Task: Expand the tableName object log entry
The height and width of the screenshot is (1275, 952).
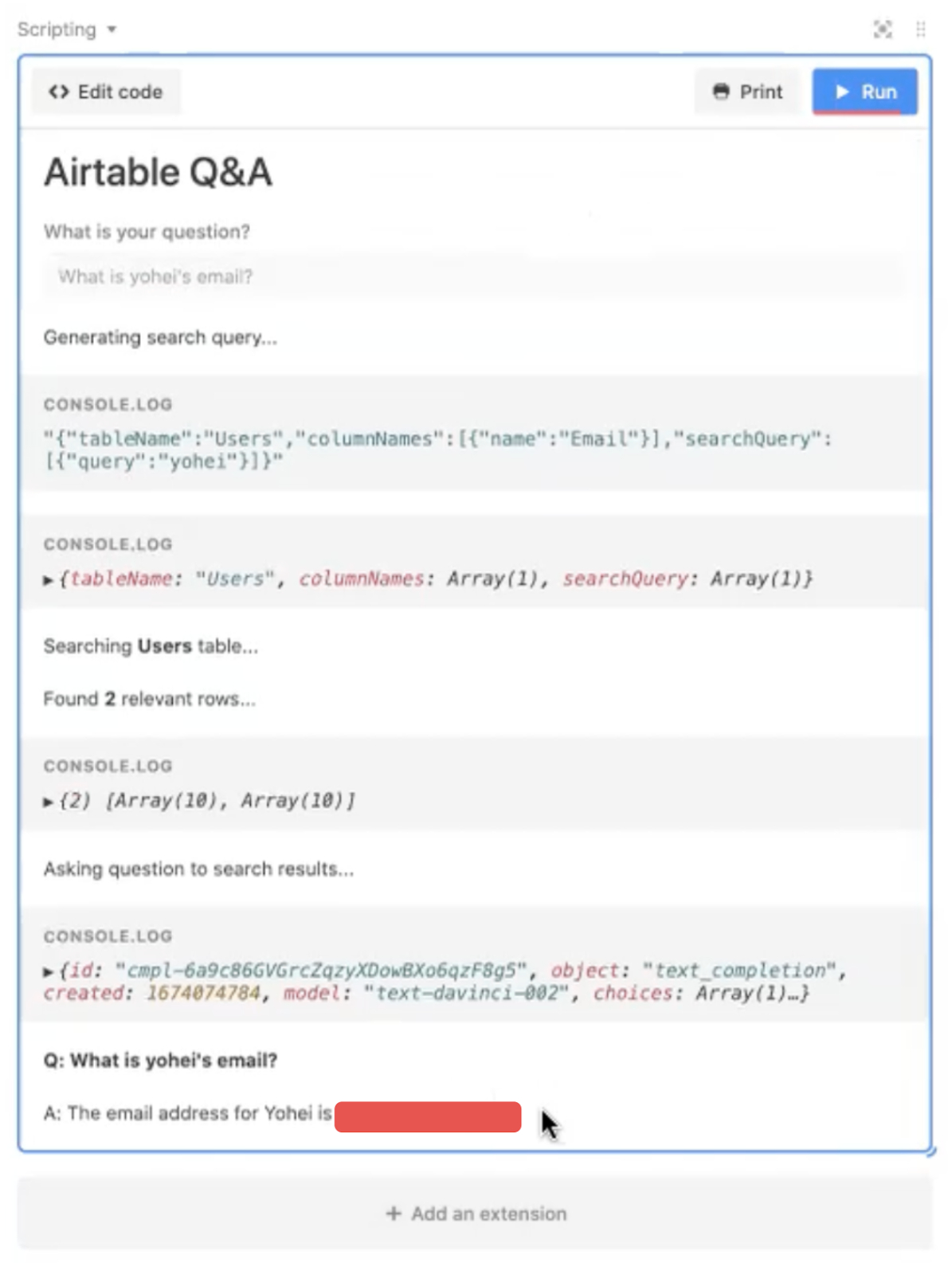Action: tap(49, 579)
